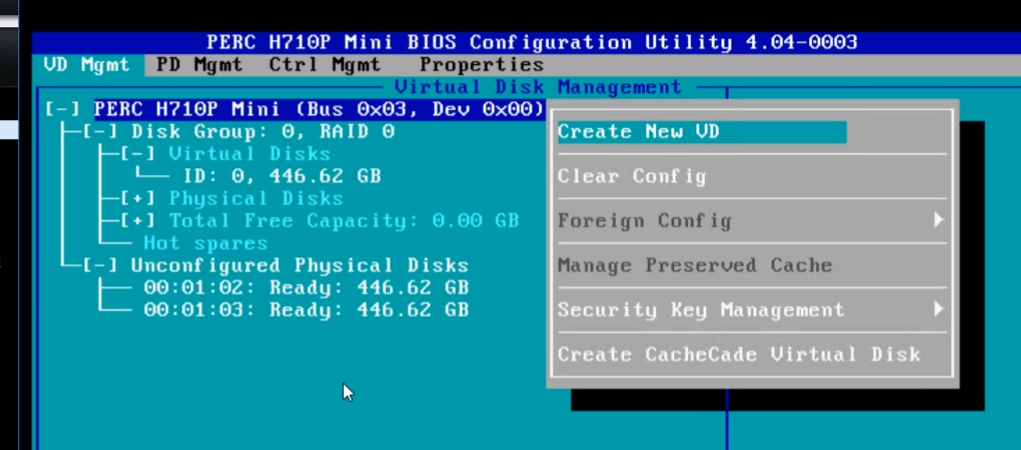Image resolution: width=1021 pixels, height=450 pixels.
Task: Click the Security Key Management arrow
Action: tap(938, 309)
